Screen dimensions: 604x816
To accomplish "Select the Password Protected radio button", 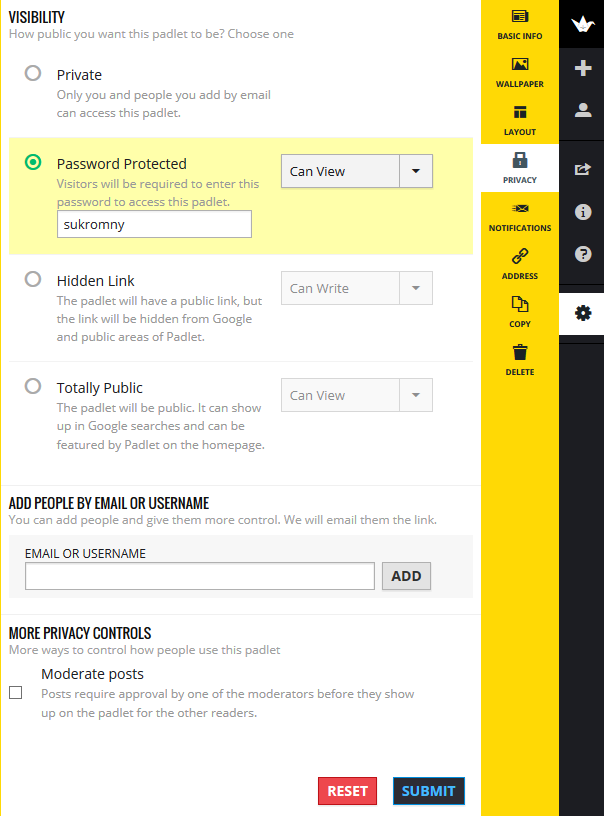I will coord(33,162).
